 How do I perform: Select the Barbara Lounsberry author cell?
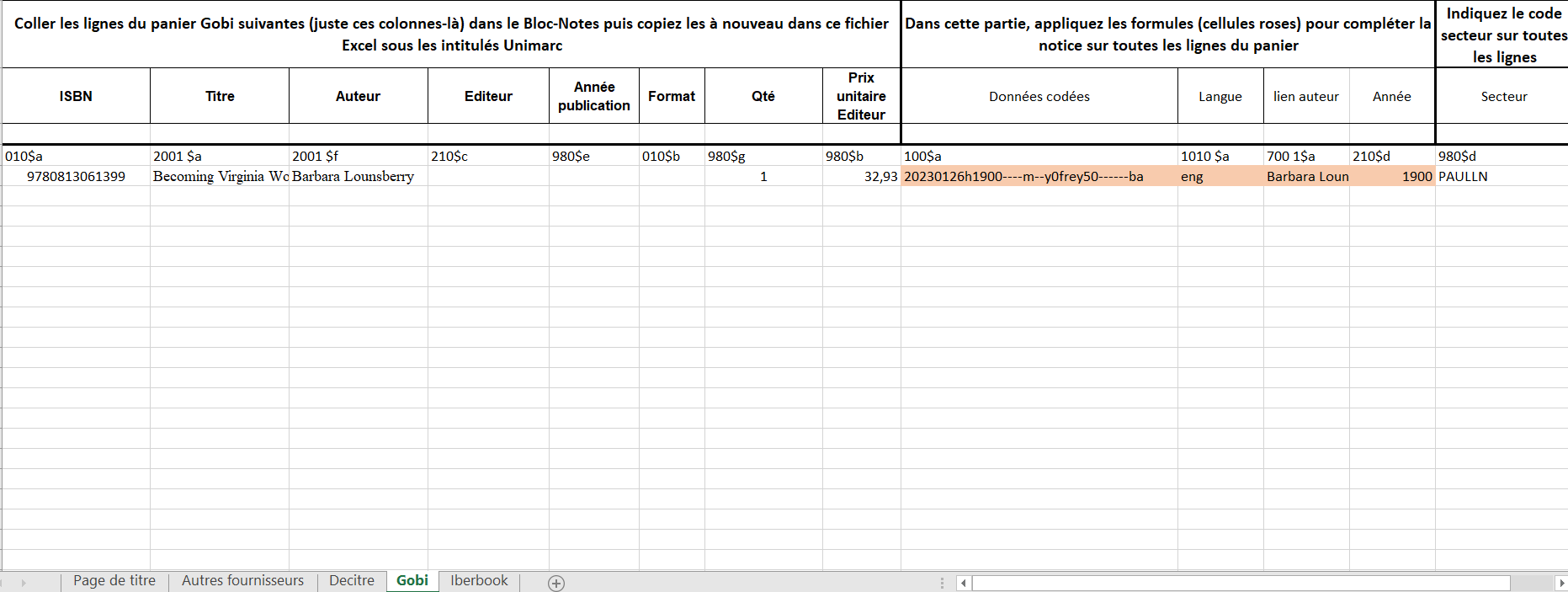click(358, 177)
